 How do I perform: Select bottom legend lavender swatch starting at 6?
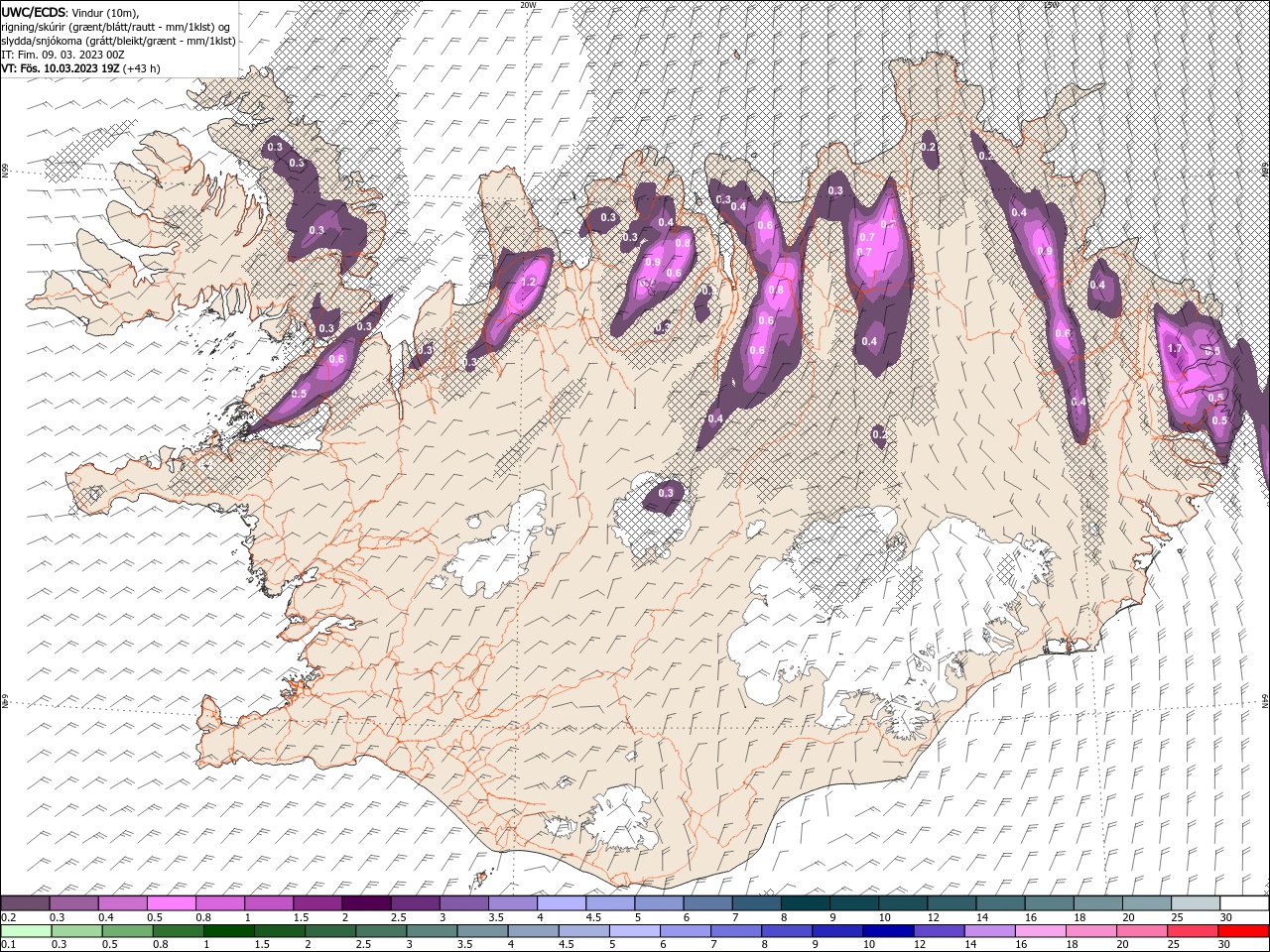pos(685,931)
